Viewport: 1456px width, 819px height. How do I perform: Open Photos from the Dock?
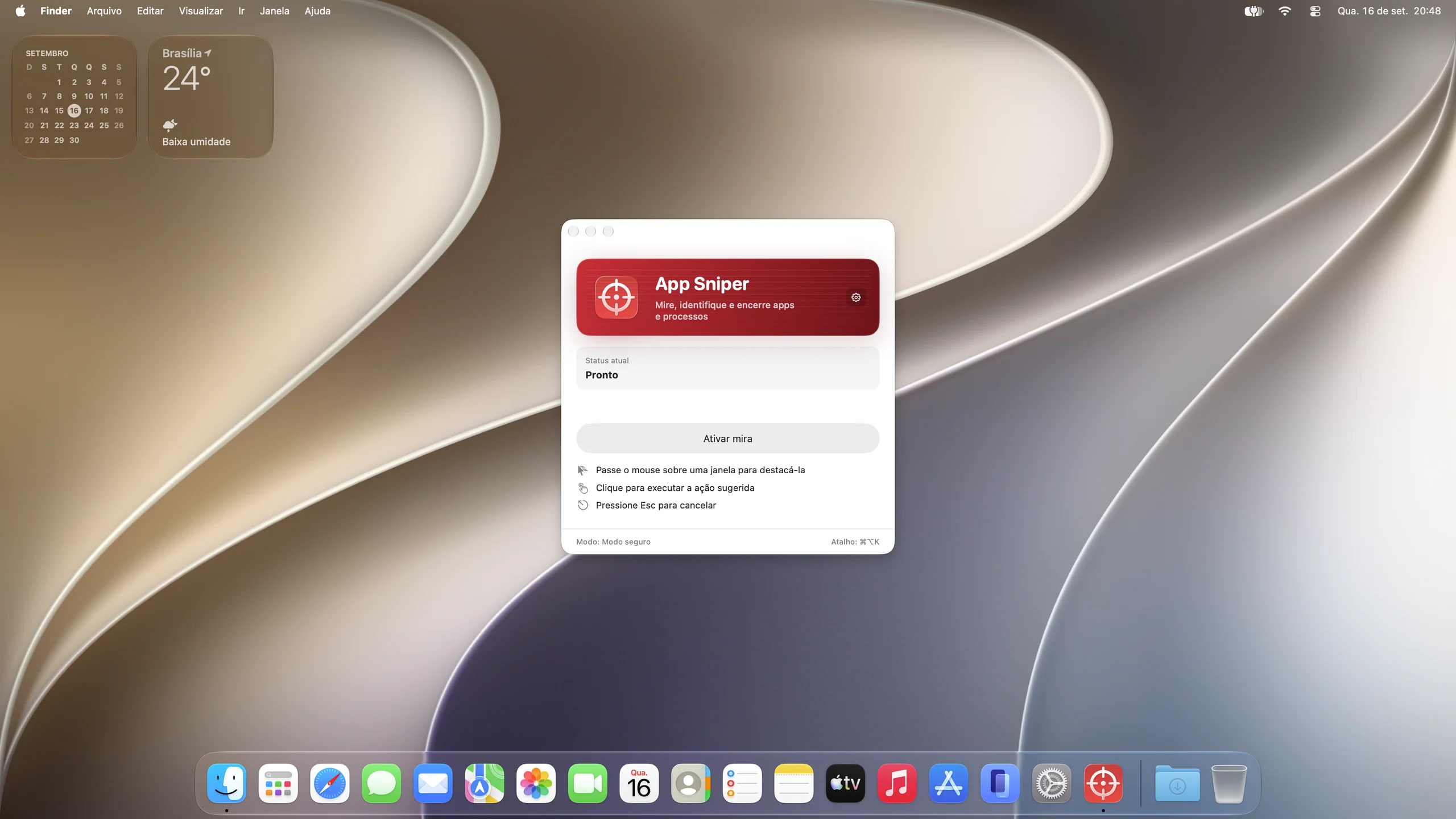click(x=536, y=783)
